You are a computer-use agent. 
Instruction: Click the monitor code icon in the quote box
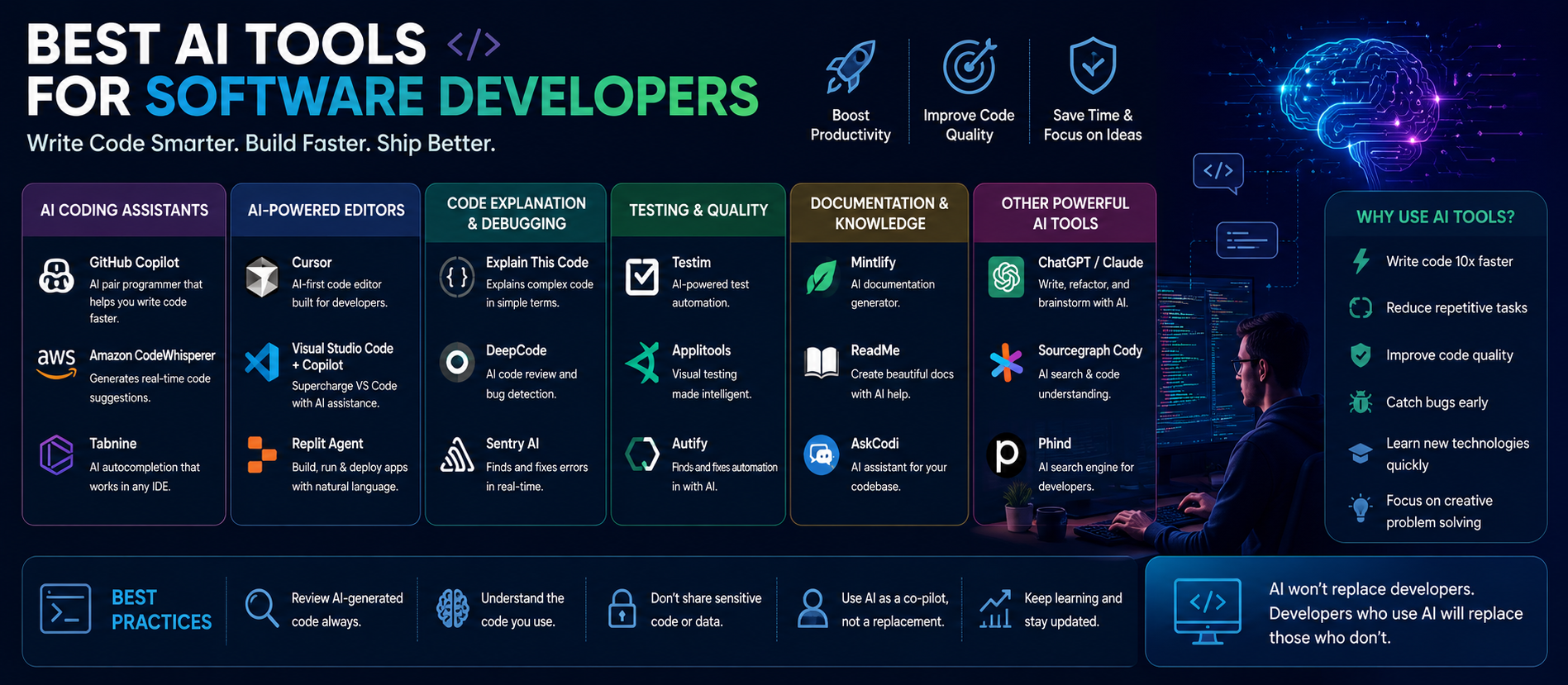click(x=1208, y=611)
